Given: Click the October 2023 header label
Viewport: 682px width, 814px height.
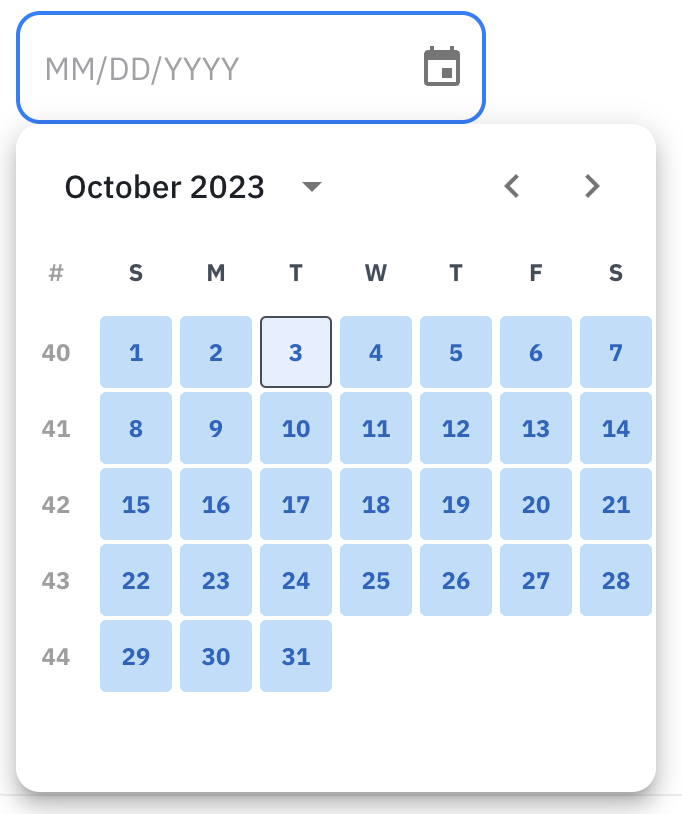Looking at the screenshot, I should pos(164,187).
